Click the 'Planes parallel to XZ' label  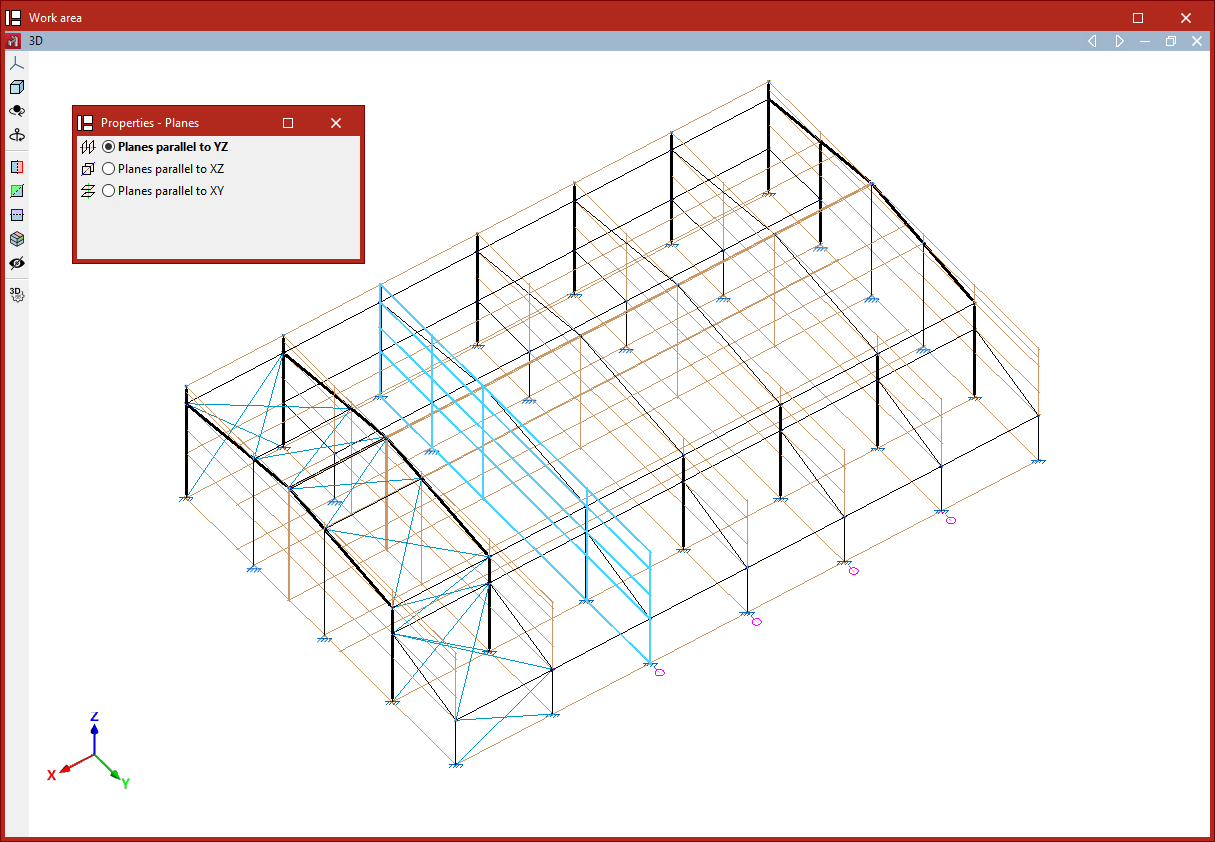tap(171, 169)
